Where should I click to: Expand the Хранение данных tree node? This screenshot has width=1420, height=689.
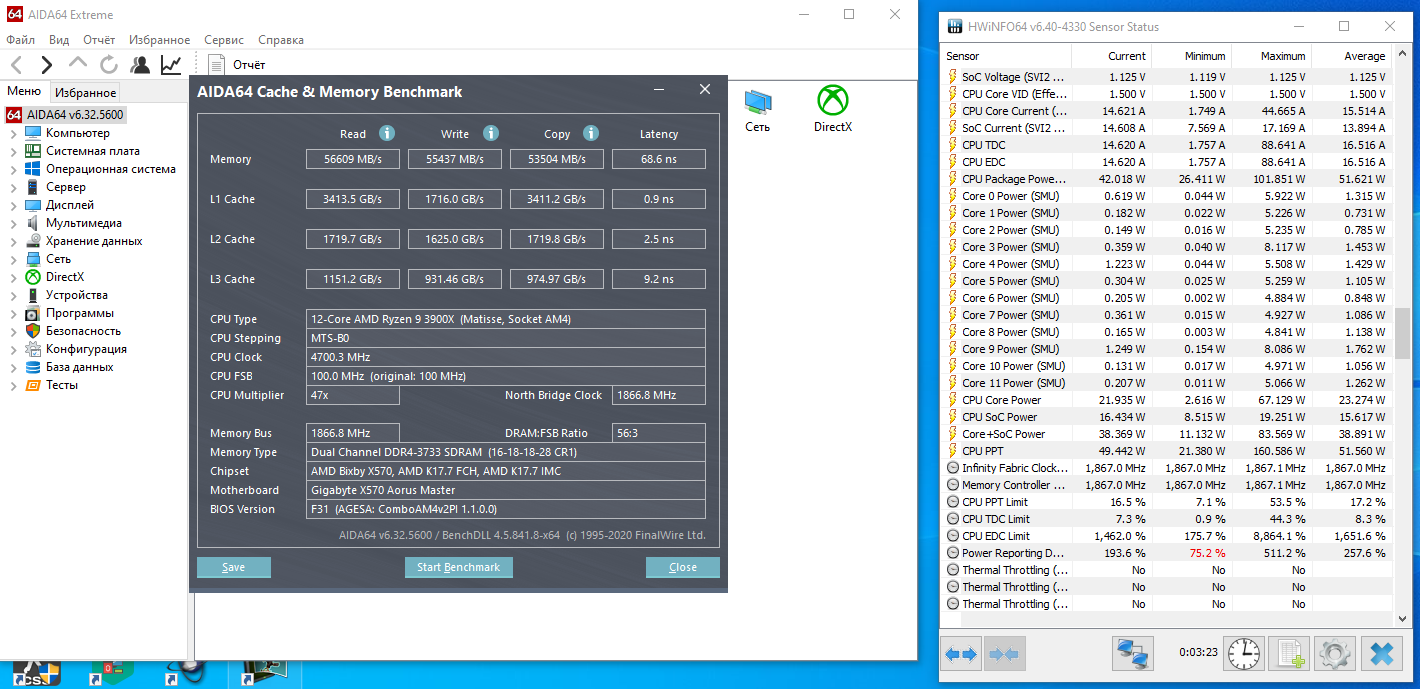pyautogui.click(x=13, y=241)
